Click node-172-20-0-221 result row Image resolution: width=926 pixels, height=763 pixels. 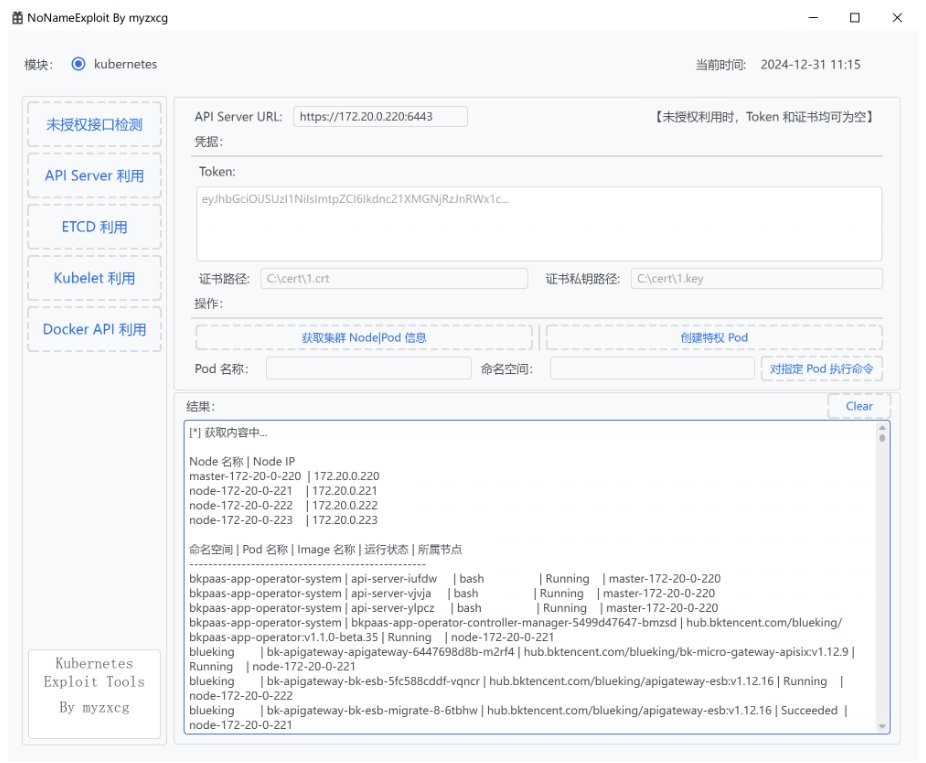click(283, 491)
